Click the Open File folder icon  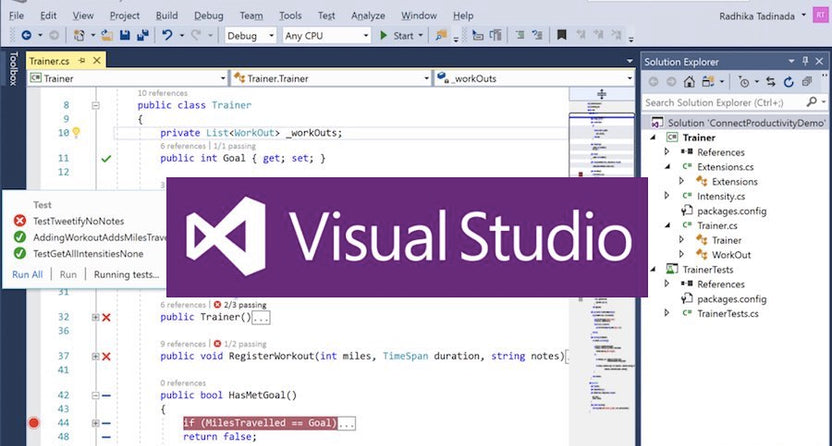point(107,36)
